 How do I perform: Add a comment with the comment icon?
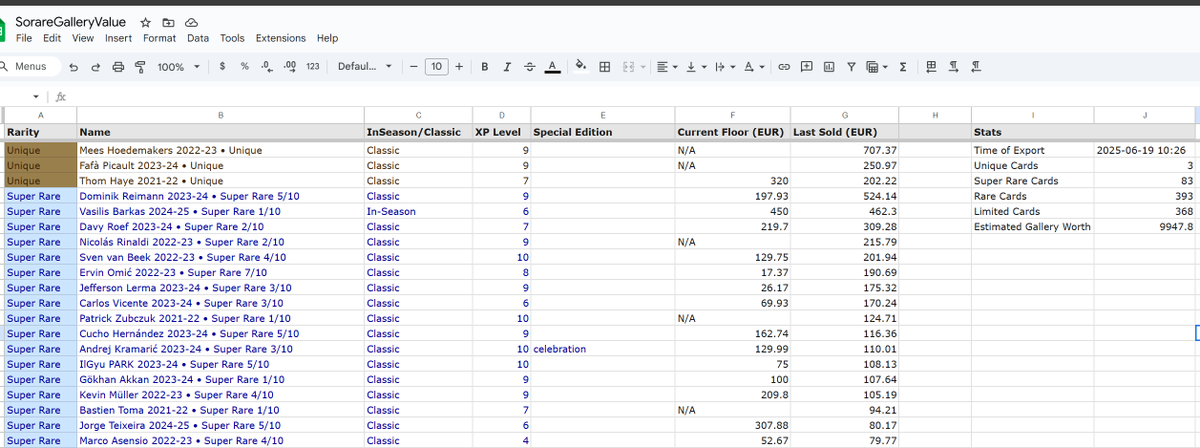click(x=806, y=67)
